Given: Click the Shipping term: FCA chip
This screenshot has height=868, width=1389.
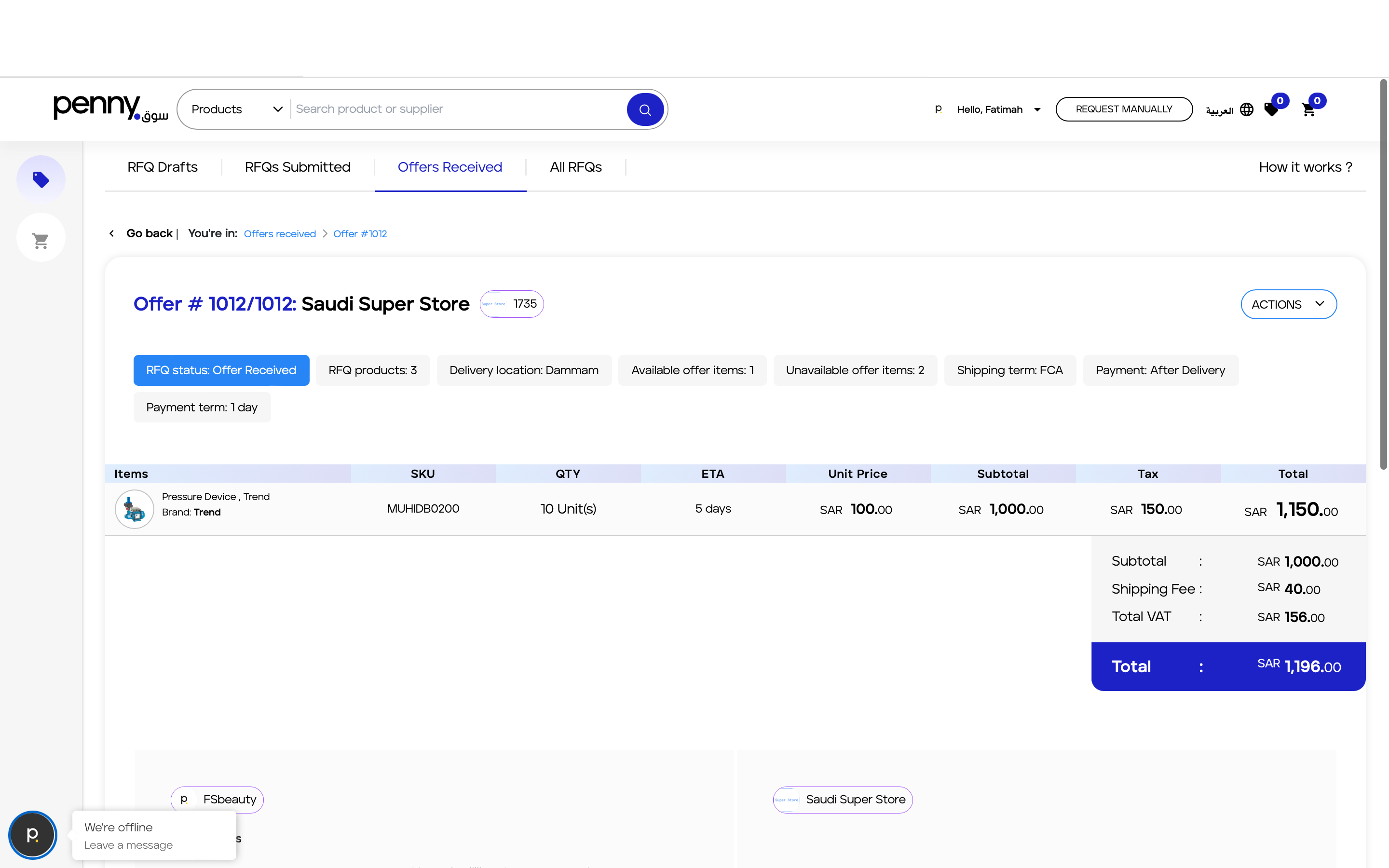Looking at the screenshot, I should pyautogui.click(x=1009, y=370).
